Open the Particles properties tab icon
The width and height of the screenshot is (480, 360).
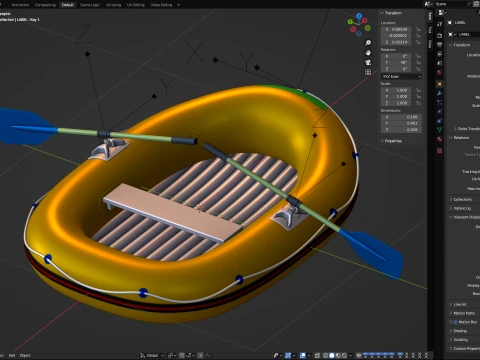click(x=439, y=102)
